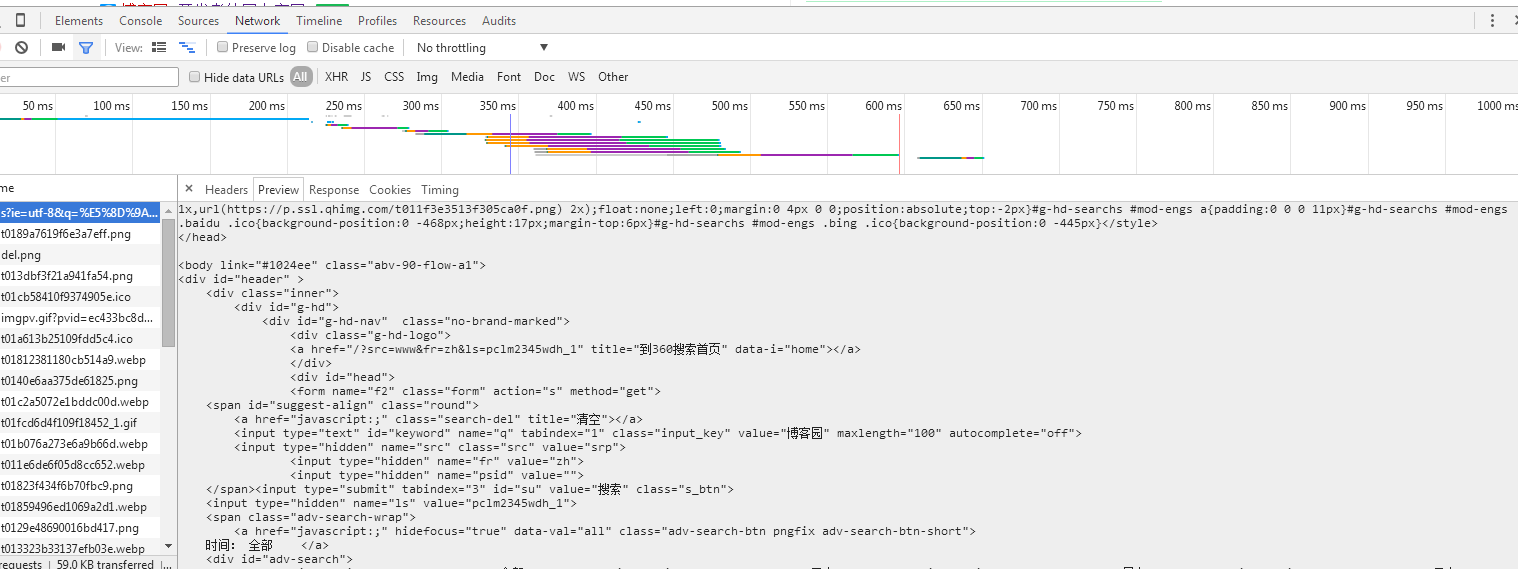The image size is (1518, 569).
Task: Close the request details pane with the X
Action: [x=188, y=189]
